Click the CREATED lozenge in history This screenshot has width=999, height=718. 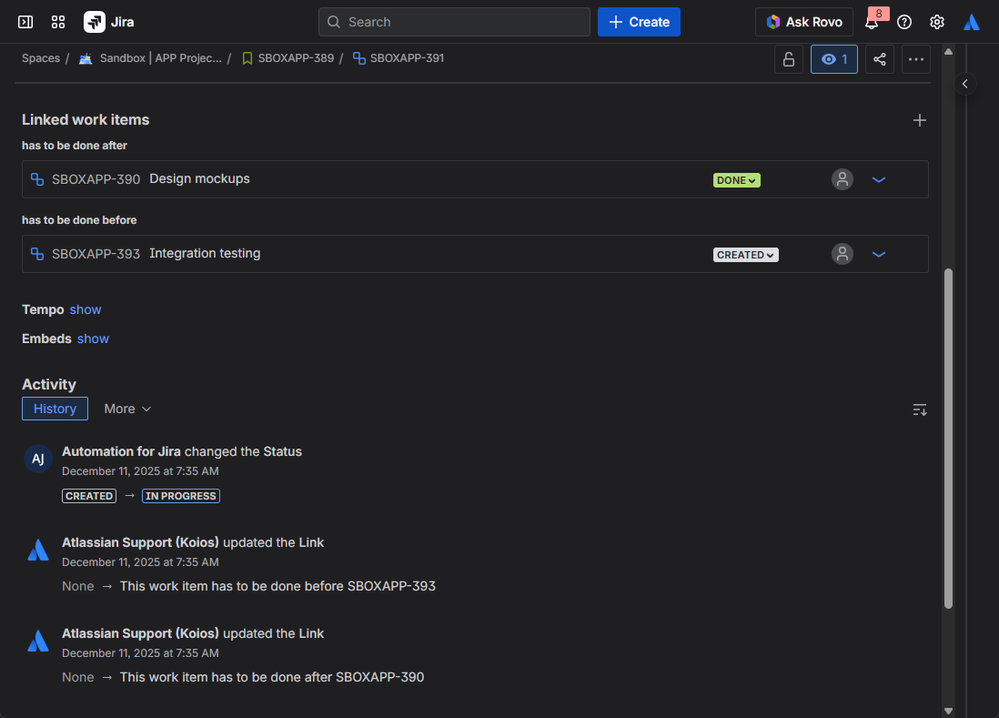point(89,496)
